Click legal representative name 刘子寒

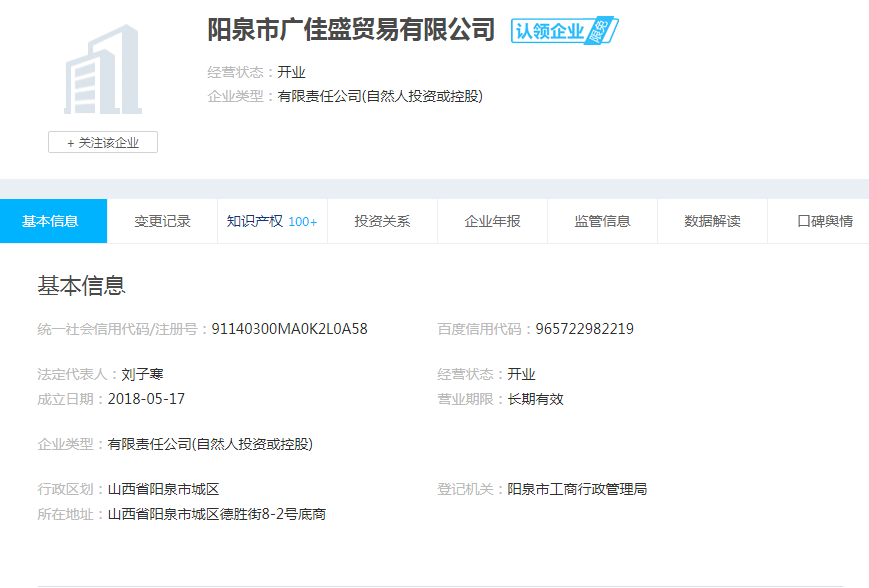[x=142, y=375]
